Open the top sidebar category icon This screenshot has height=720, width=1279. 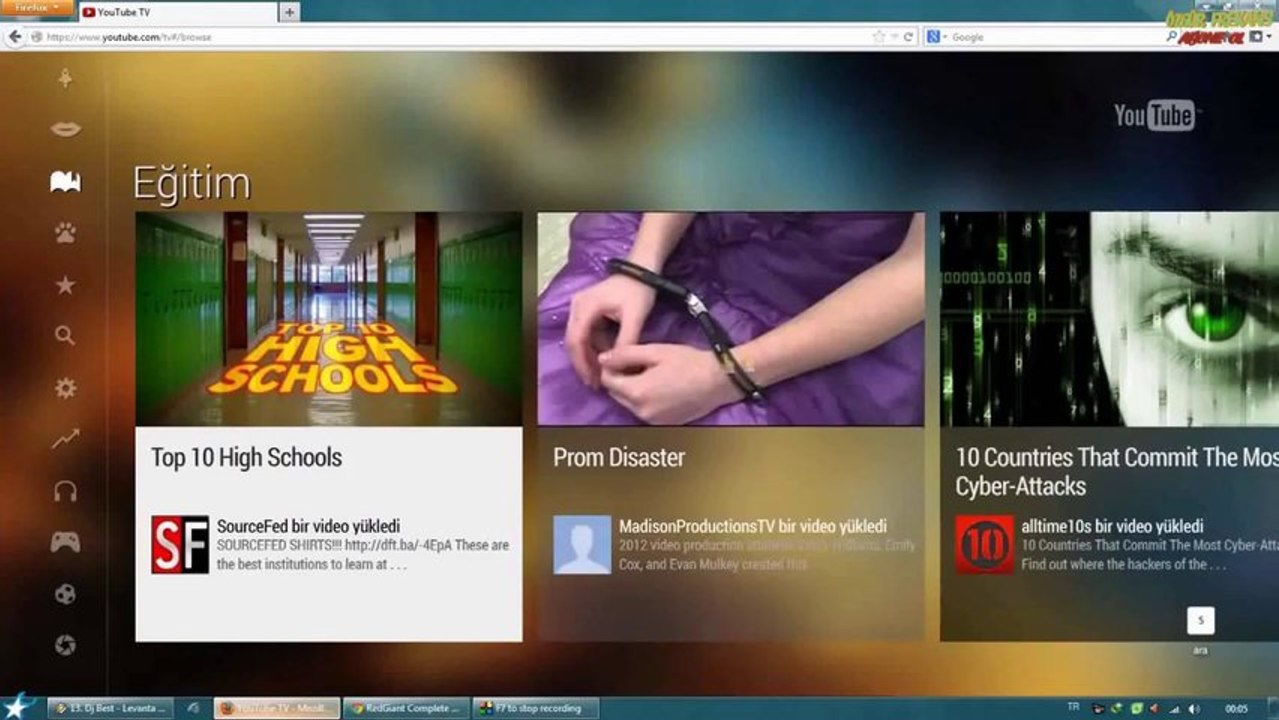[65, 78]
